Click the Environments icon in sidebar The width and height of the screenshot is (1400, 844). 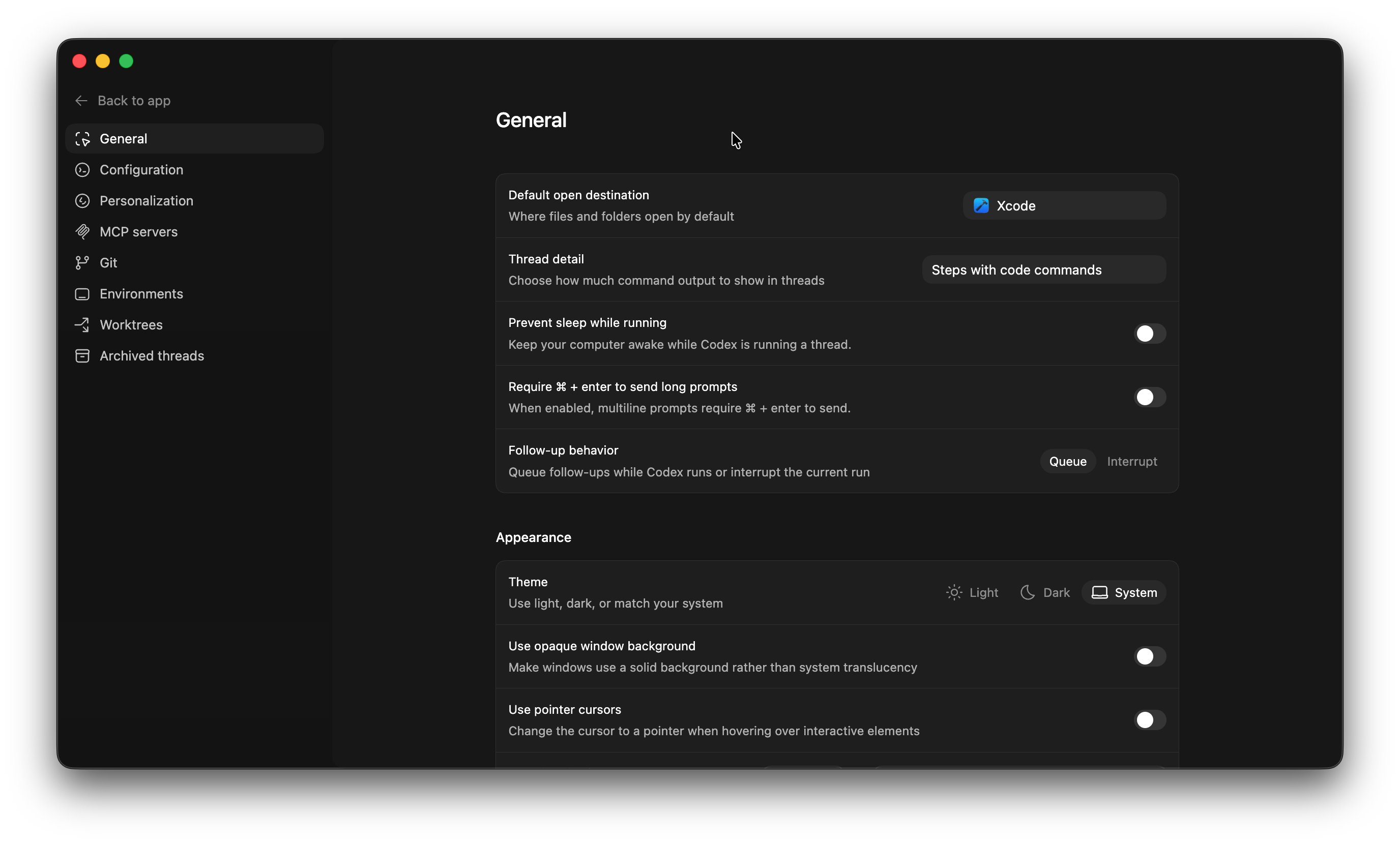pos(82,294)
